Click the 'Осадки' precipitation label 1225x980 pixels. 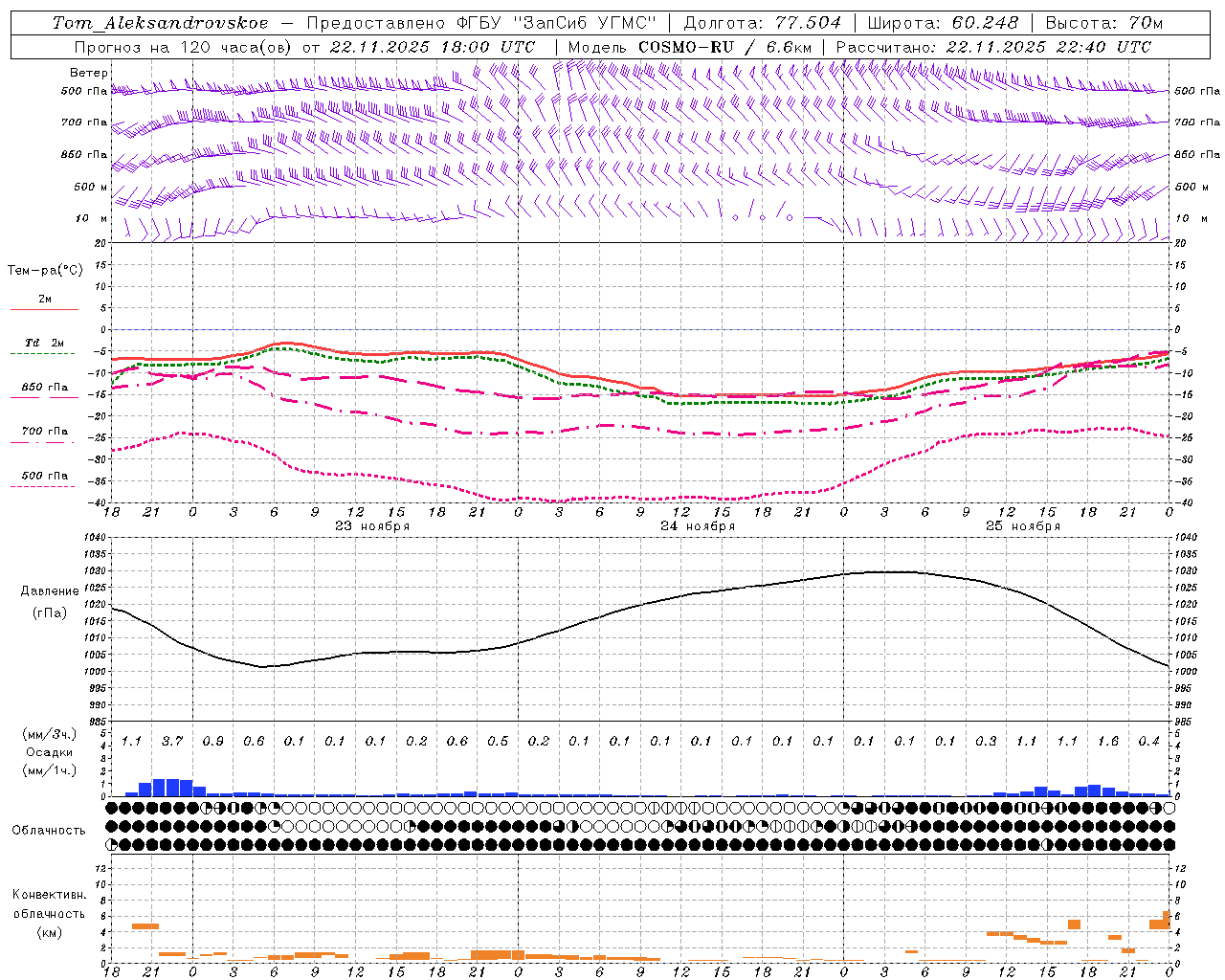point(50,752)
